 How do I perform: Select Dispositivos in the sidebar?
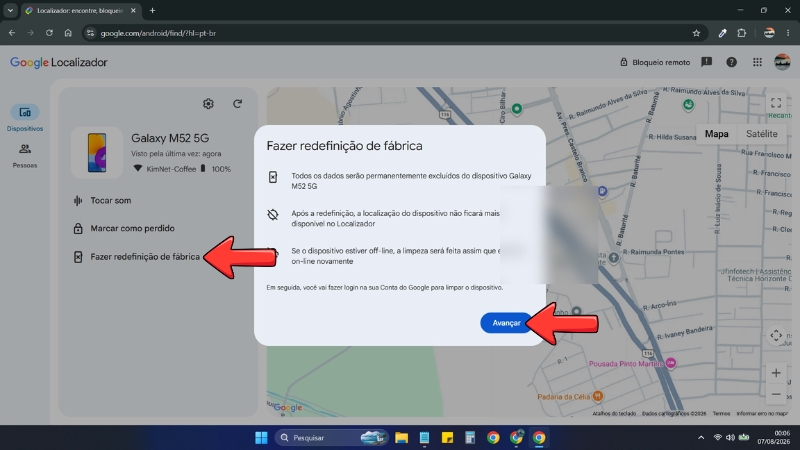pos(24,118)
